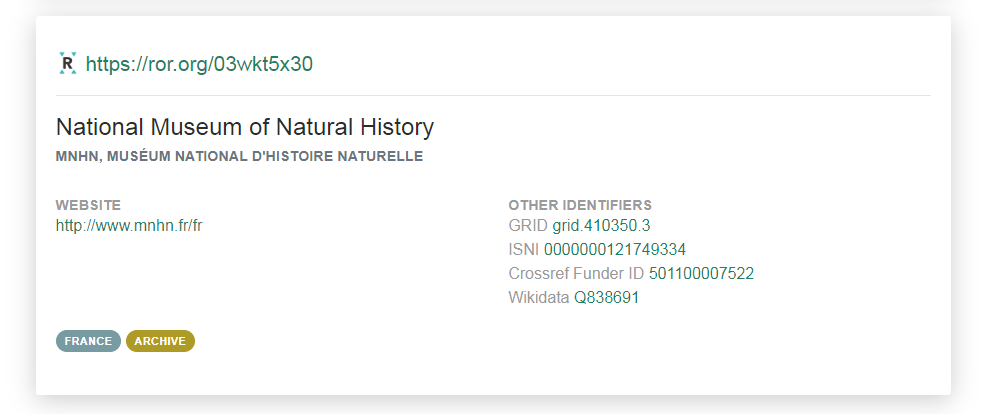Click empty space below the website link
Screen dimensions: 990x414
(x=250, y=280)
